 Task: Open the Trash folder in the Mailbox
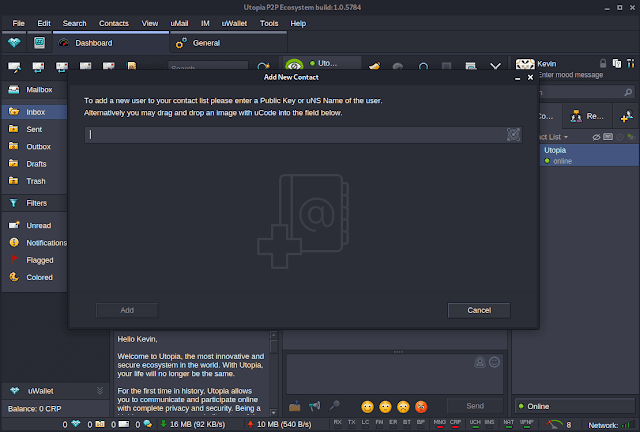coord(35,181)
